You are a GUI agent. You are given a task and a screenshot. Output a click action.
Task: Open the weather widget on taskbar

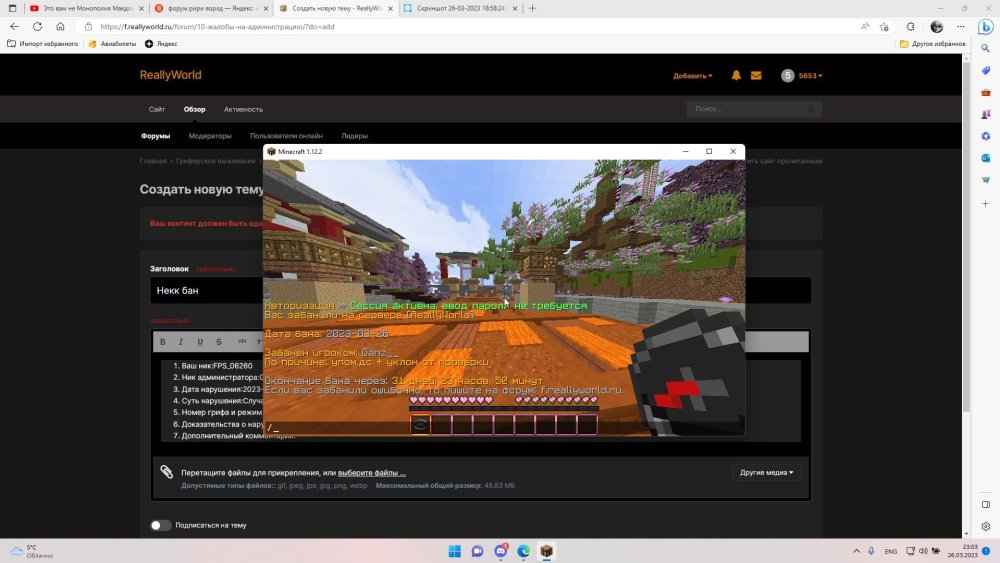click(32, 551)
